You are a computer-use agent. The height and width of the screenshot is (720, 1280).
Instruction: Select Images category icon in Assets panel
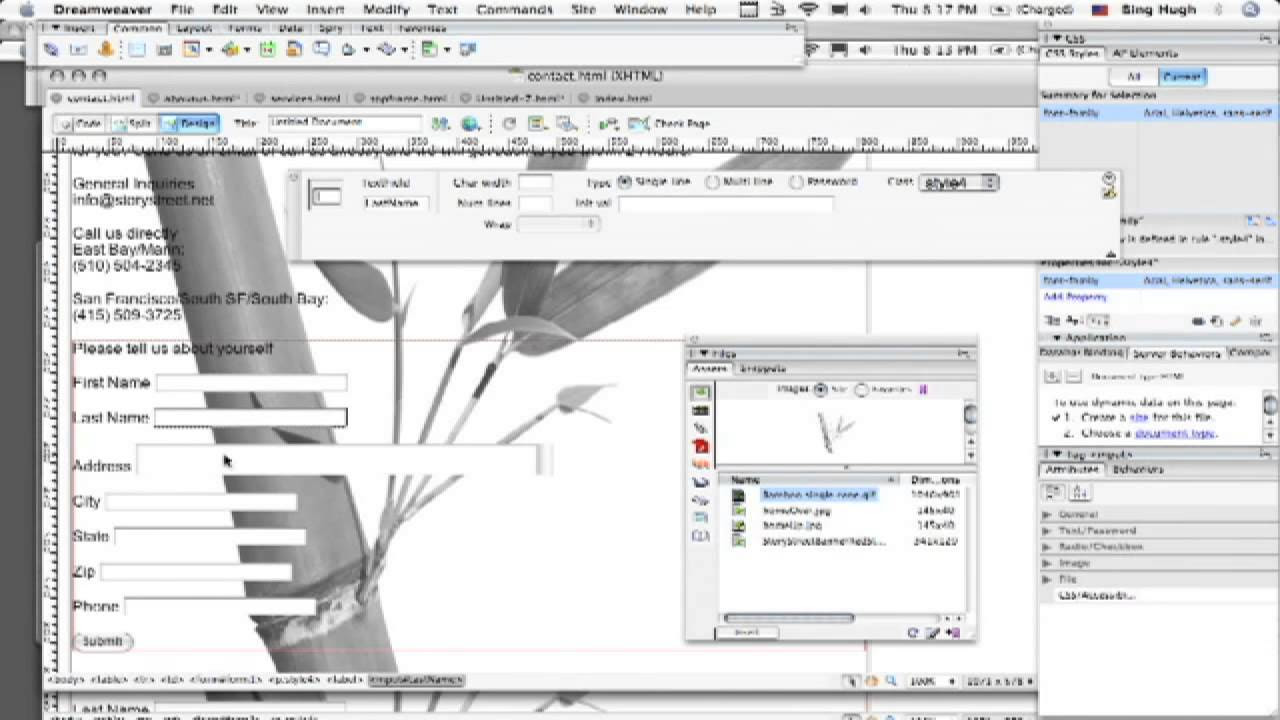pos(701,393)
